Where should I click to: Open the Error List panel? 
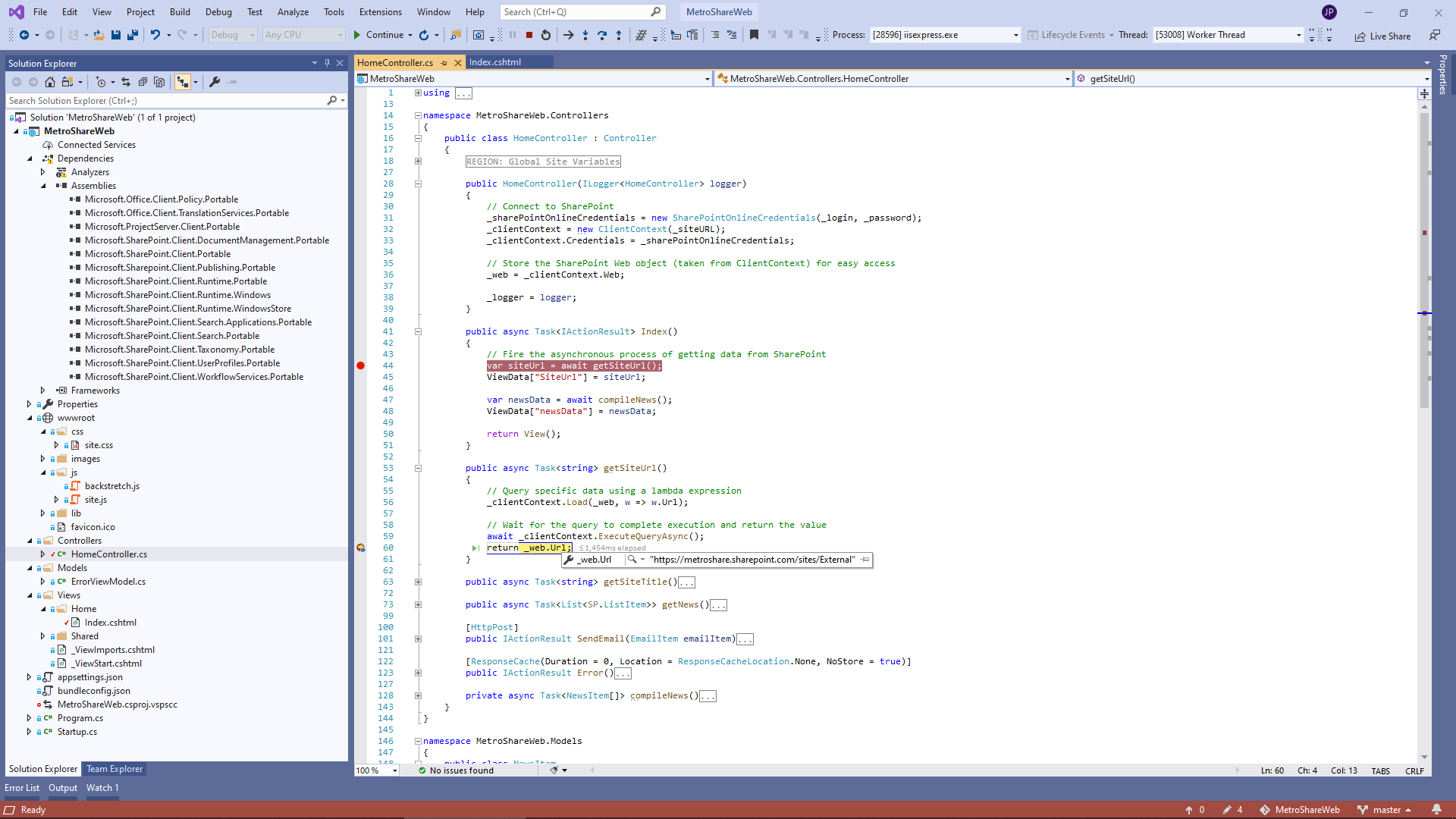(x=22, y=788)
